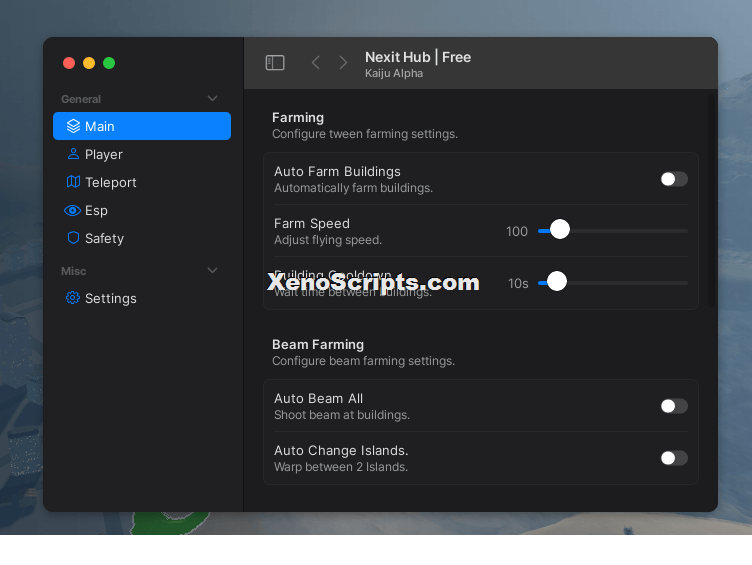Click the Farming section heading
The width and height of the screenshot is (752, 565).
298,118
